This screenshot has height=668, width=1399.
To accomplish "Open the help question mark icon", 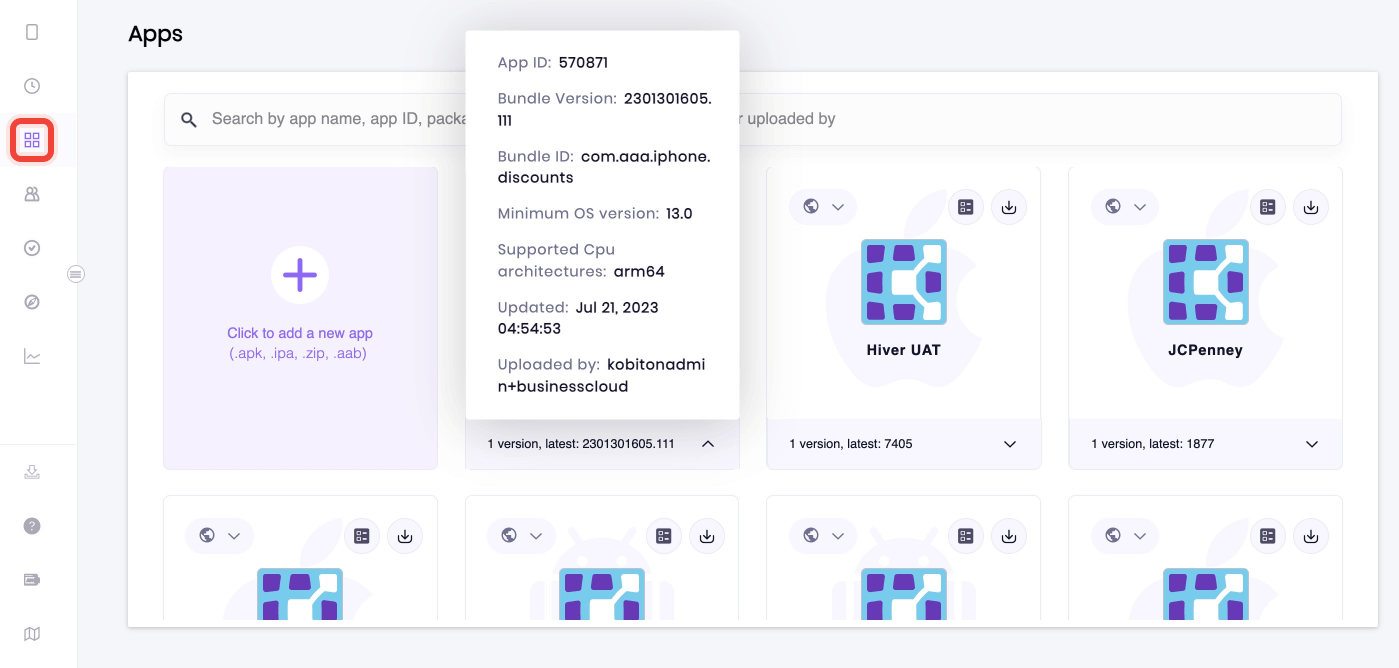I will [32, 526].
